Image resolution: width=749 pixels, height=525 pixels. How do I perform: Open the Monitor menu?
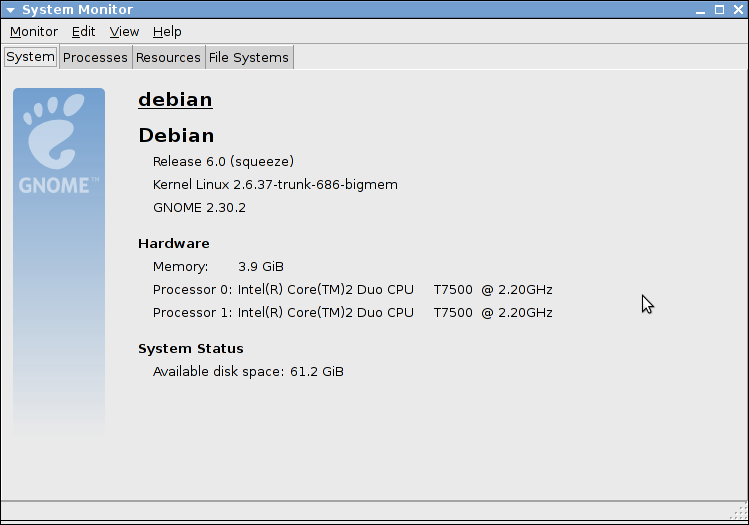[33, 32]
